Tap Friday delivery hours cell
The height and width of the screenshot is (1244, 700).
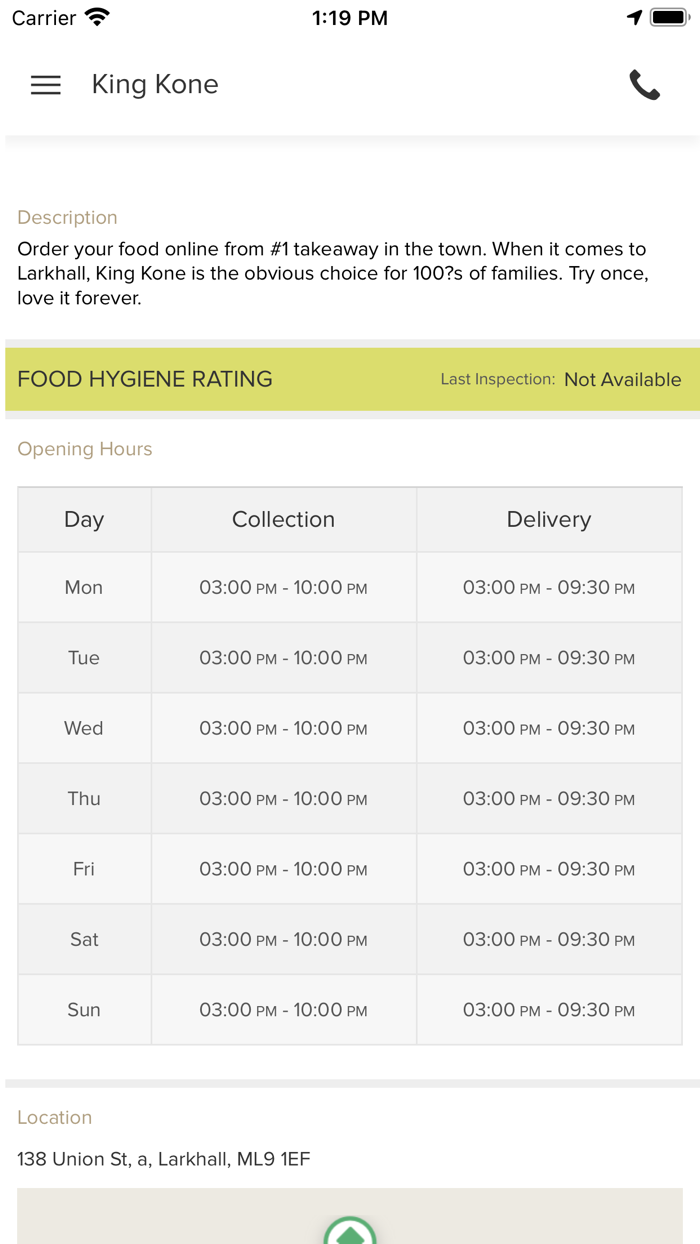tap(549, 869)
